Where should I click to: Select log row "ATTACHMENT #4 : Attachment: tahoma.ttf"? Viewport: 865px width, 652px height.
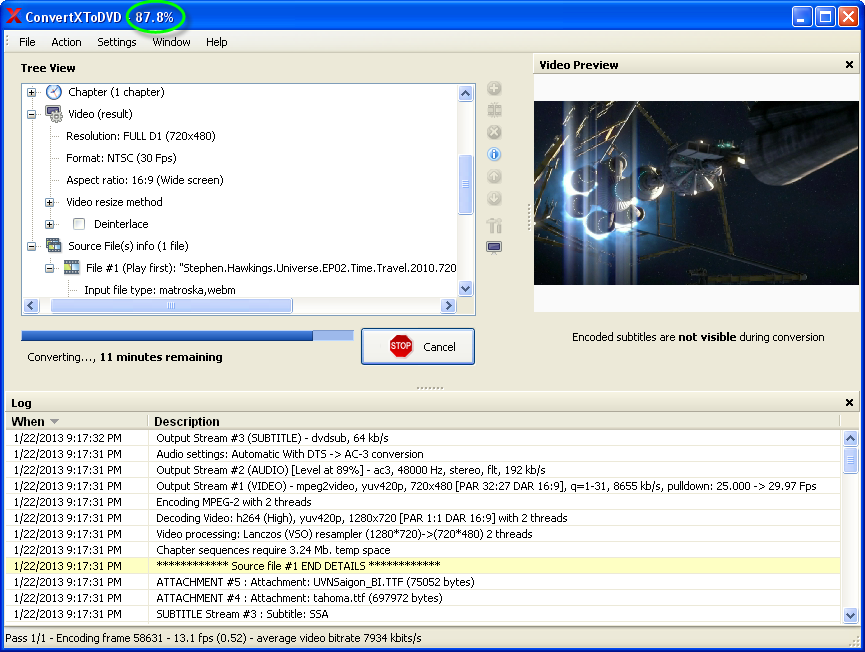424,598
